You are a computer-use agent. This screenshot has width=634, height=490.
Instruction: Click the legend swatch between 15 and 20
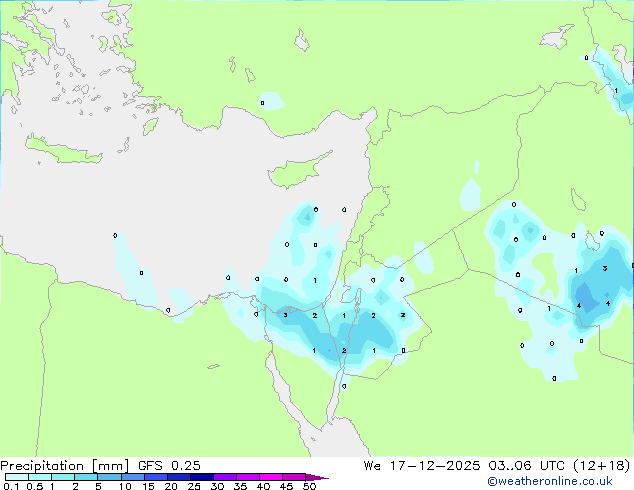click(x=156, y=477)
